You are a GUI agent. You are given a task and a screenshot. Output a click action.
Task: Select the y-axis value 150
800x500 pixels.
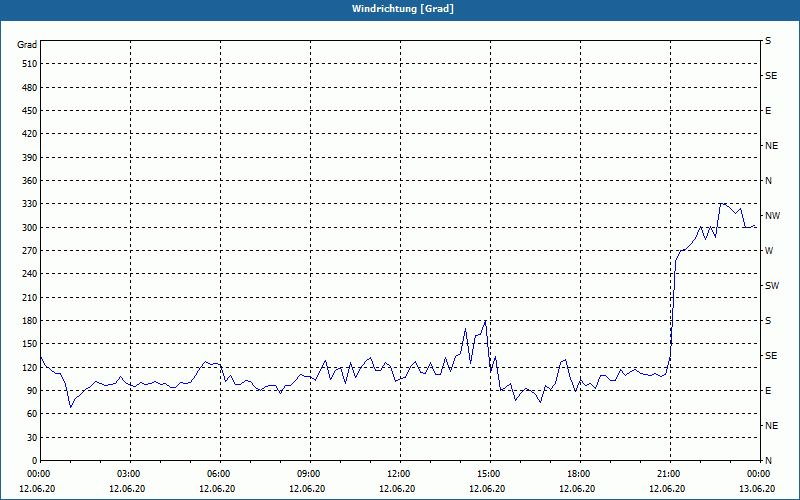tap(30, 344)
